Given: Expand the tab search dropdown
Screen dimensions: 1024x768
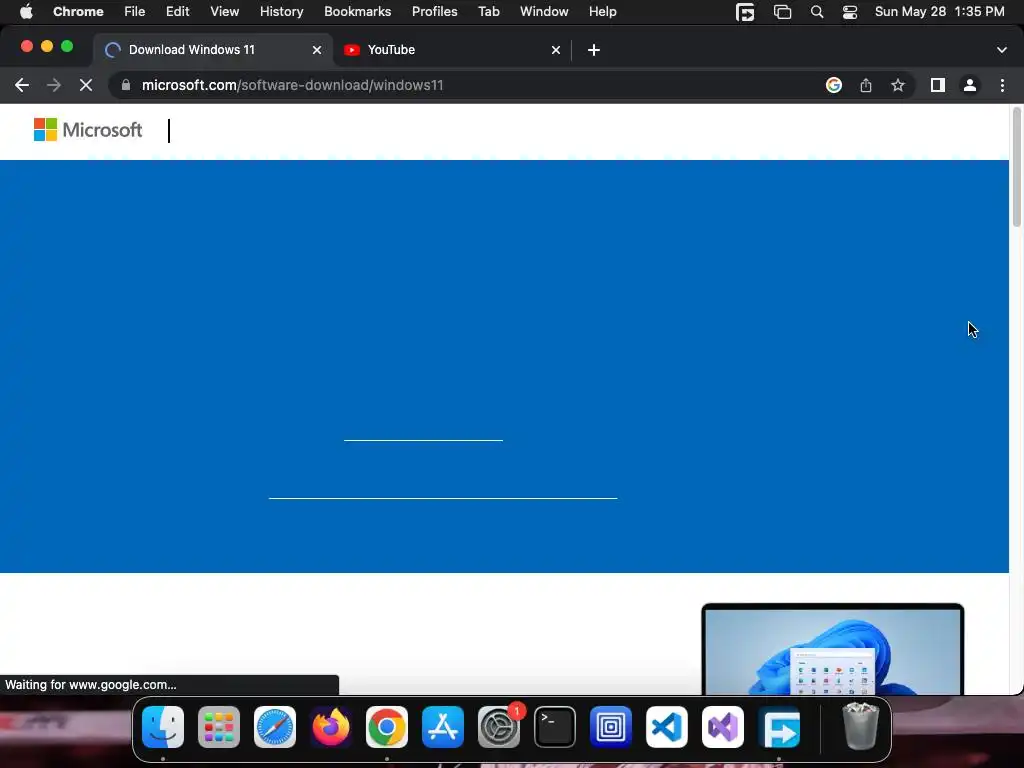Looking at the screenshot, I should pos(1002,50).
